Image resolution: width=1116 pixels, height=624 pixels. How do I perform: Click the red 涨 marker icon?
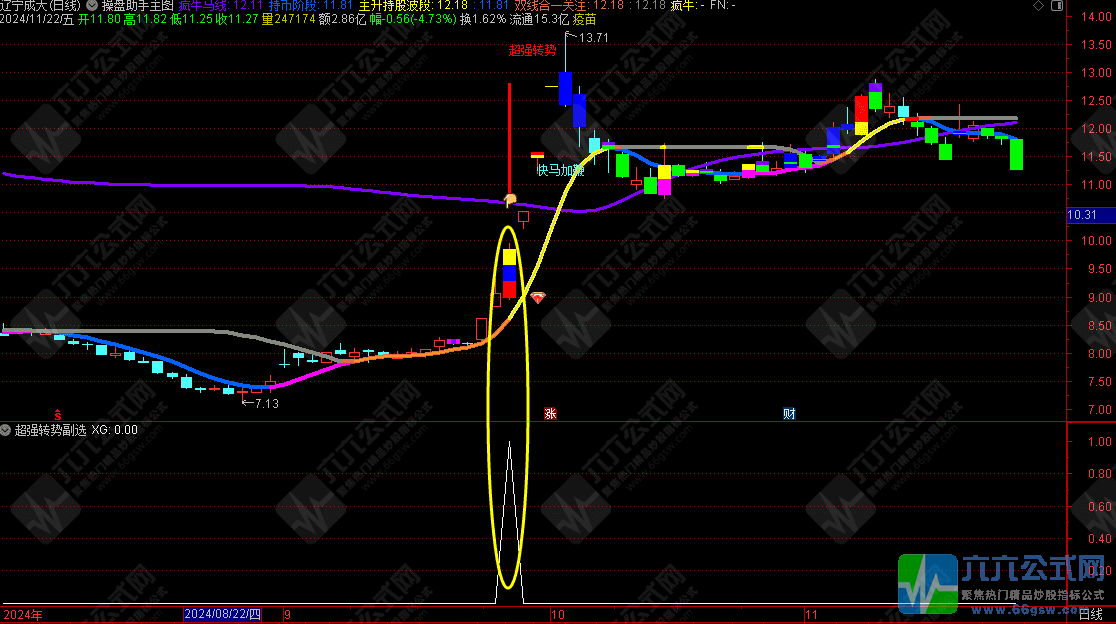coord(549,413)
